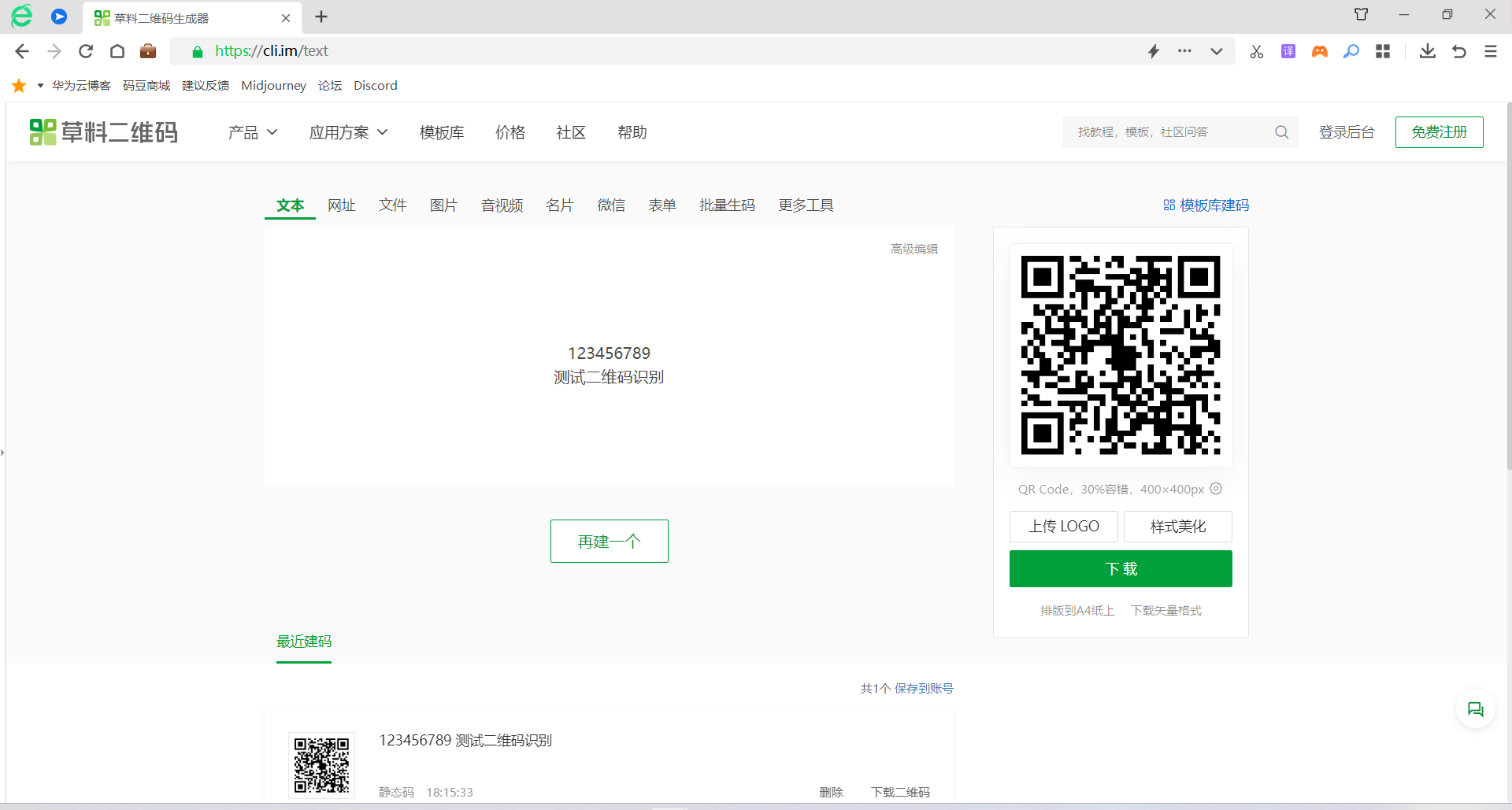The height and width of the screenshot is (810, 1512).
Task: Open the 论坛 bookmark
Action: pyautogui.click(x=330, y=85)
